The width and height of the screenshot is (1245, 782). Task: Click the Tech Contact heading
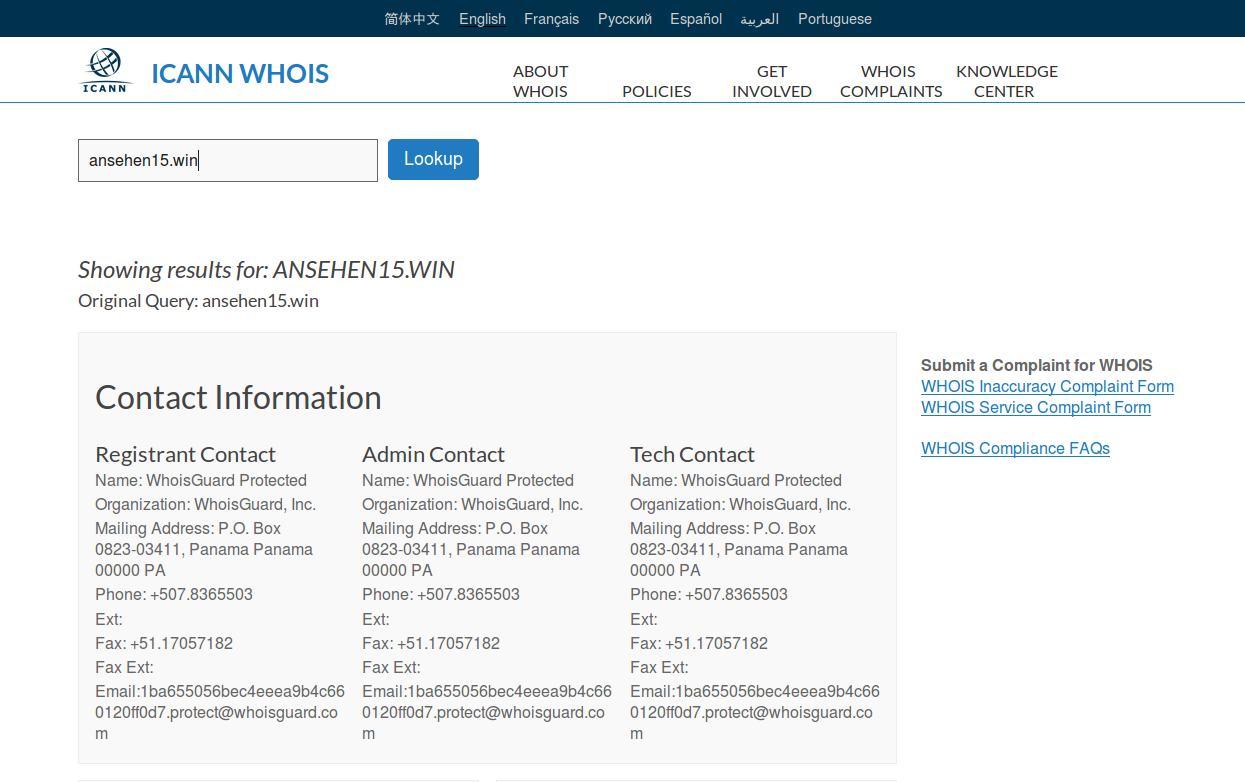coord(692,454)
